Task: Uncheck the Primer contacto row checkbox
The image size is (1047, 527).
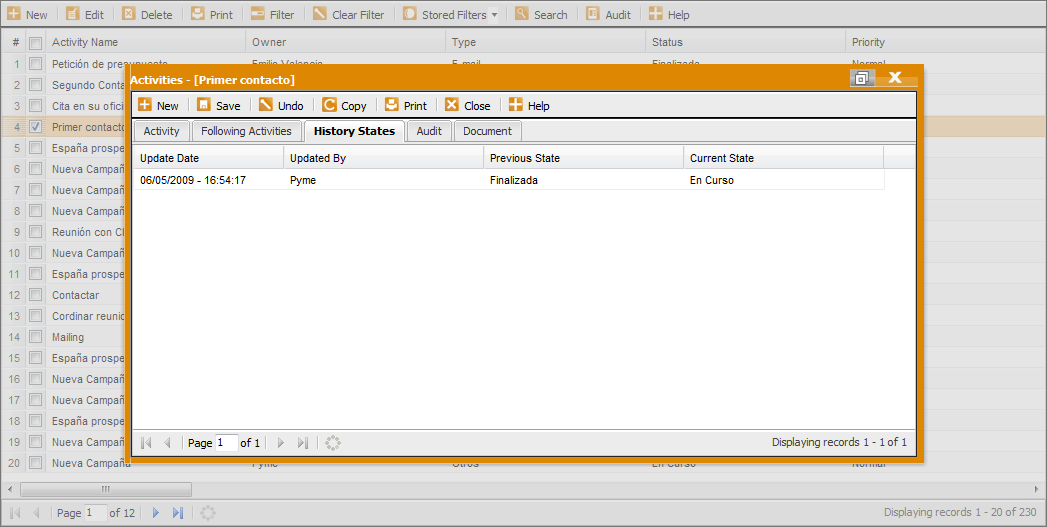Action: (36, 127)
